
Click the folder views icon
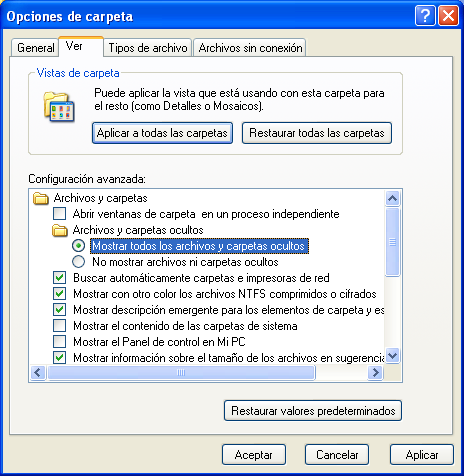point(59,107)
